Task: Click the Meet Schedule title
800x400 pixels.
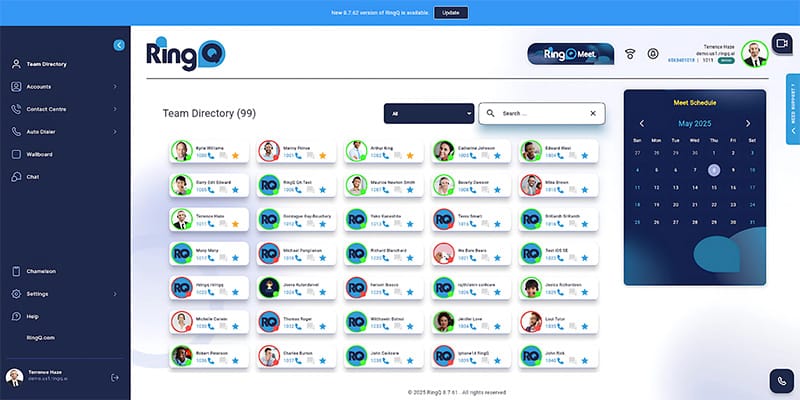Action: point(695,103)
